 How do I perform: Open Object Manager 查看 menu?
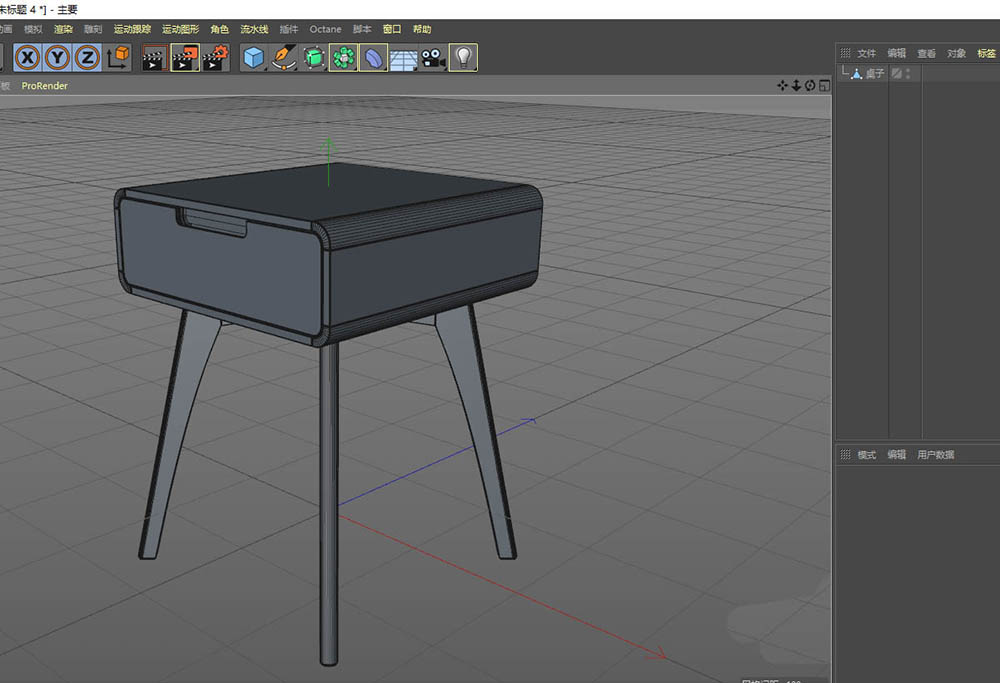pos(927,54)
